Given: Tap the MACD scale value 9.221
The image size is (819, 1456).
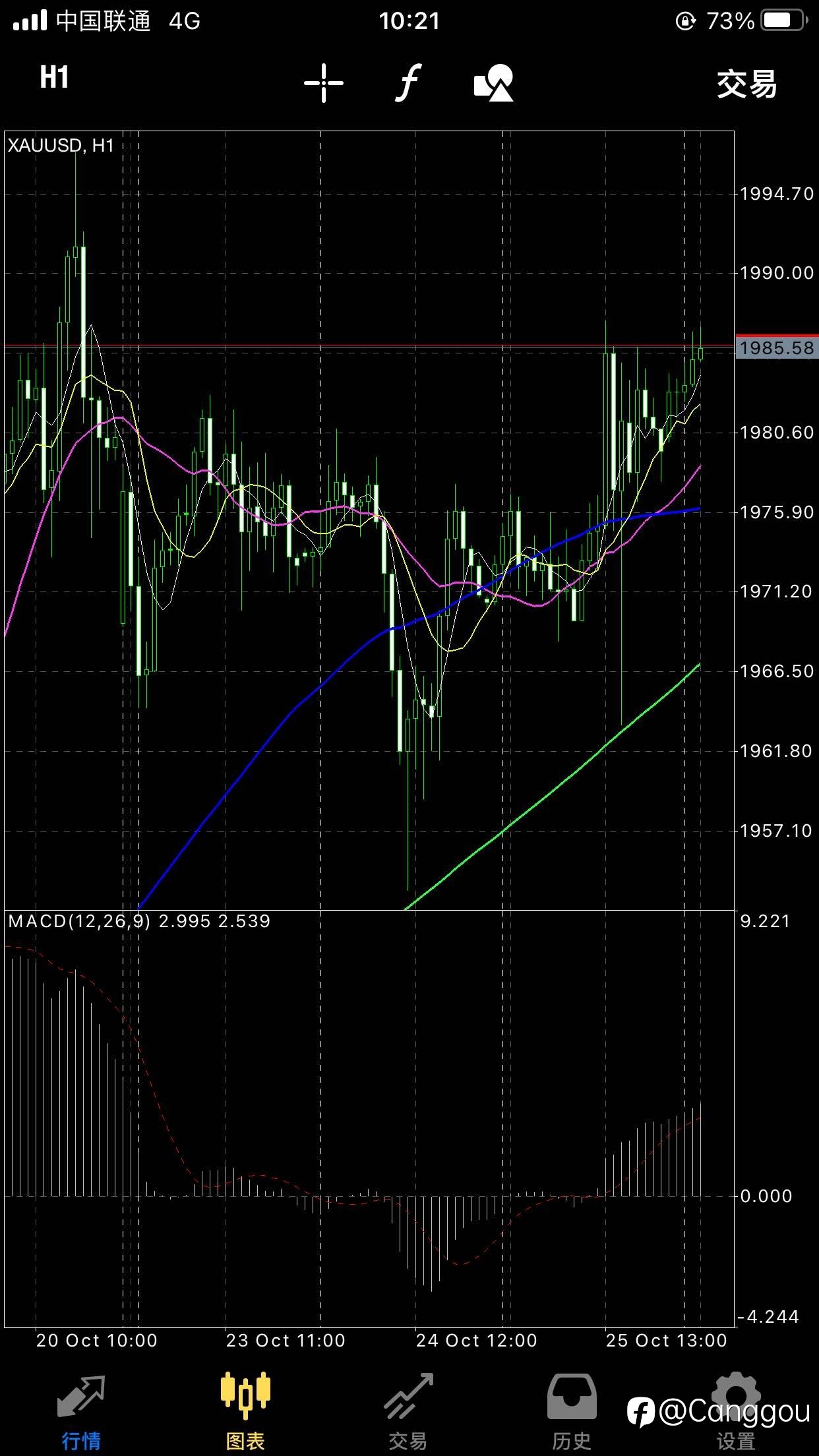Looking at the screenshot, I should point(765,921).
